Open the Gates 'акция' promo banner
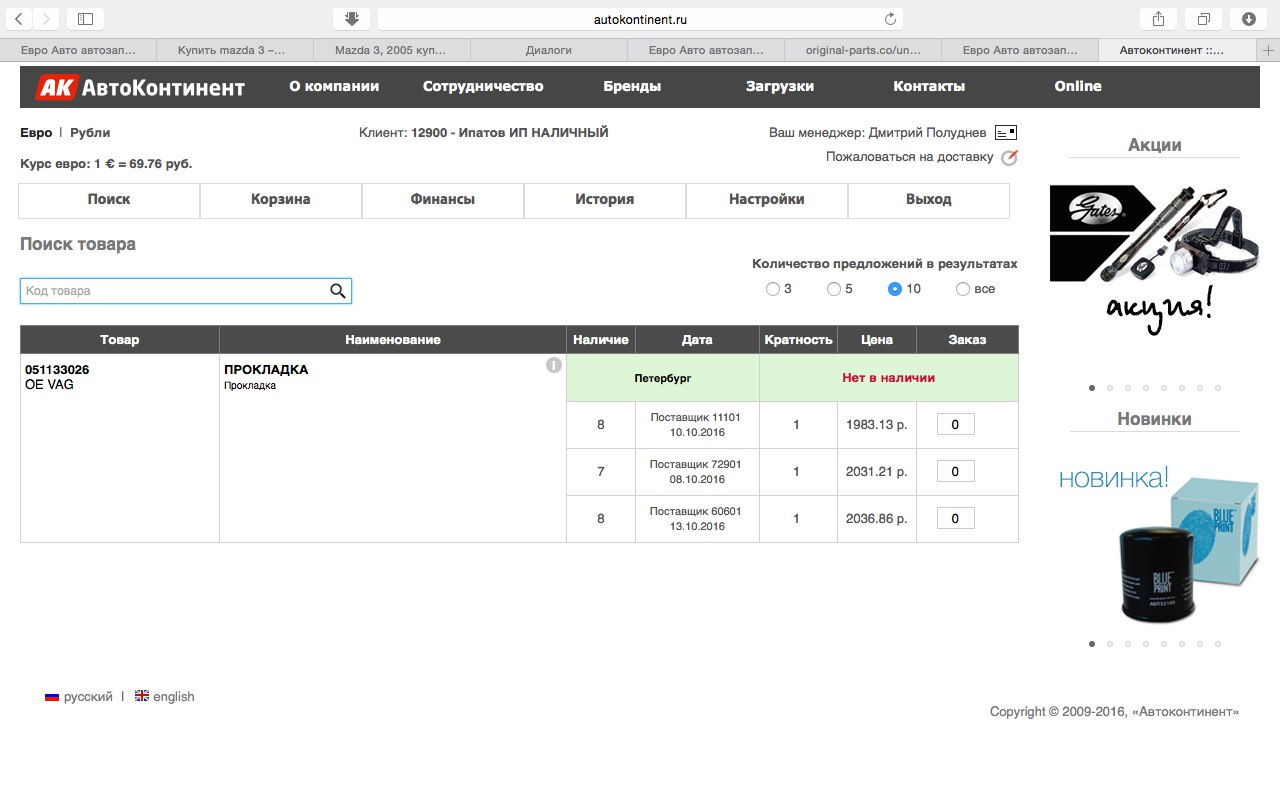 (1154, 262)
